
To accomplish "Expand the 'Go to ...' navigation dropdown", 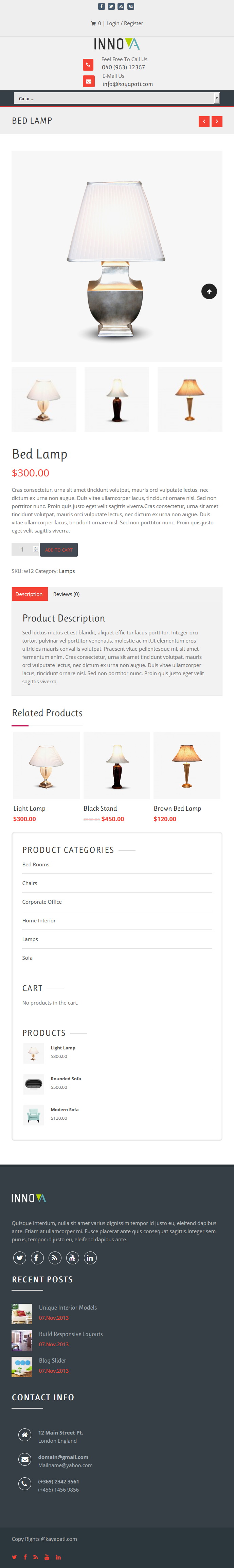I will [117, 98].
